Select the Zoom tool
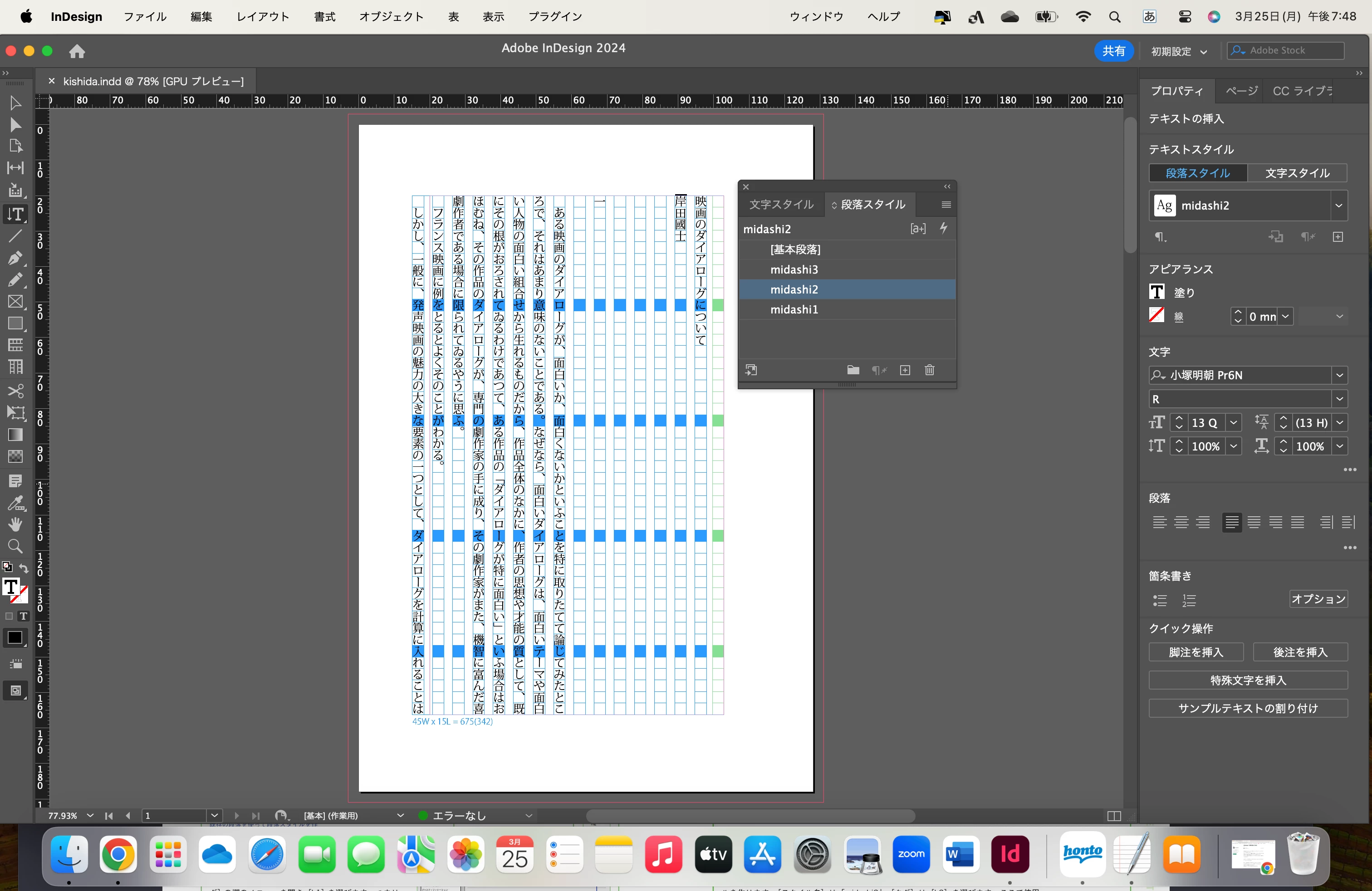This screenshot has width=1372, height=891. click(x=15, y=546)
